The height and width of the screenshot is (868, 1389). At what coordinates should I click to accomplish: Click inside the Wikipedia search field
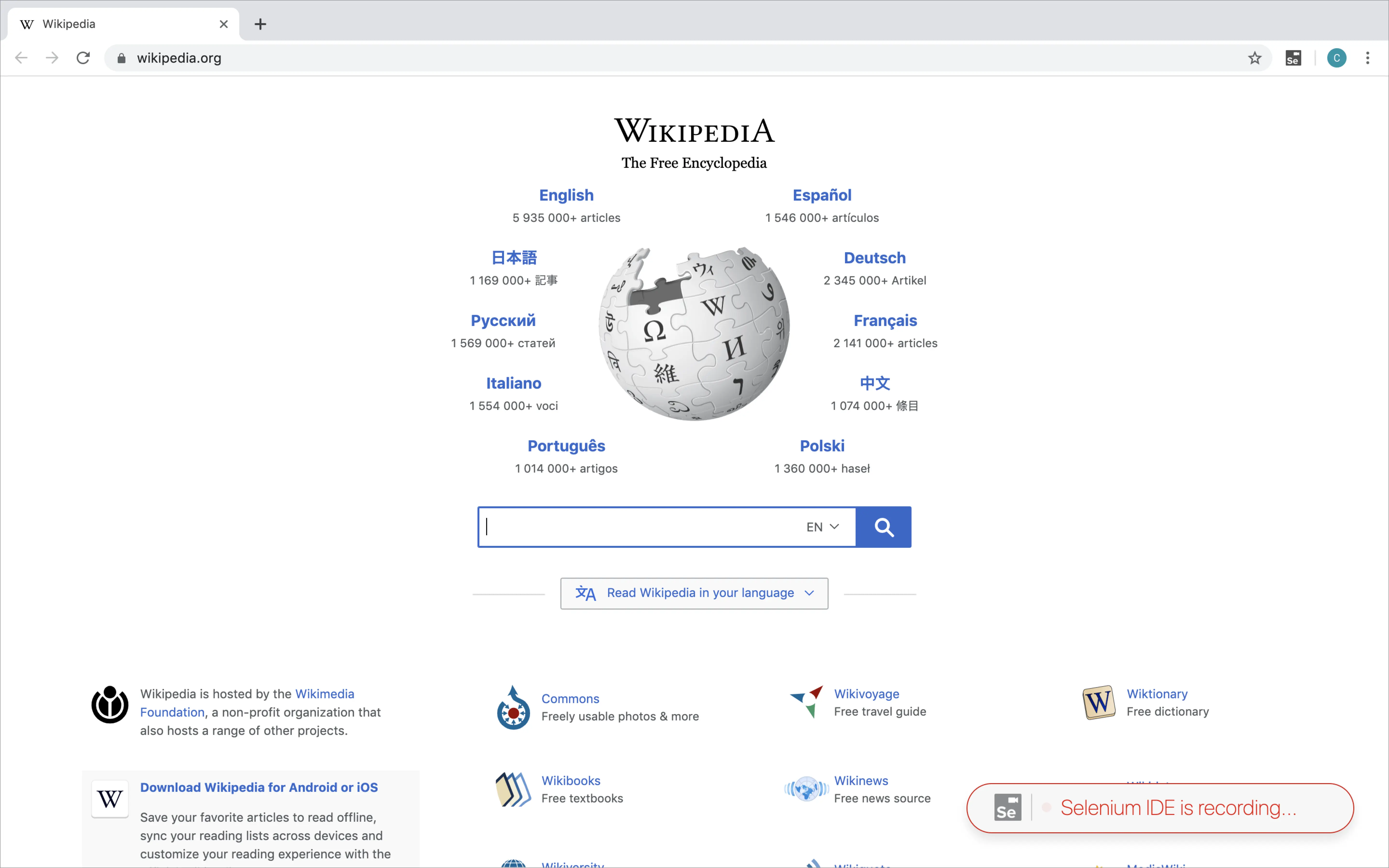[637, 527]
